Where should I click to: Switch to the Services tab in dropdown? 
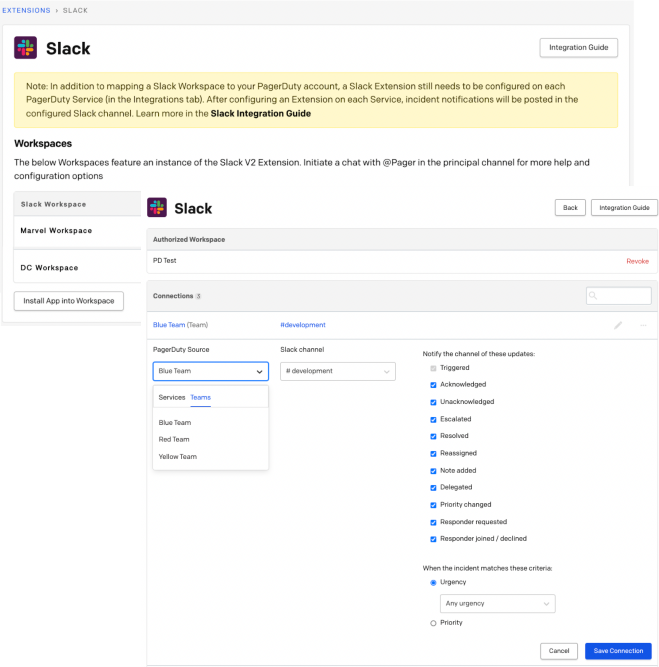tap(171, 398)
